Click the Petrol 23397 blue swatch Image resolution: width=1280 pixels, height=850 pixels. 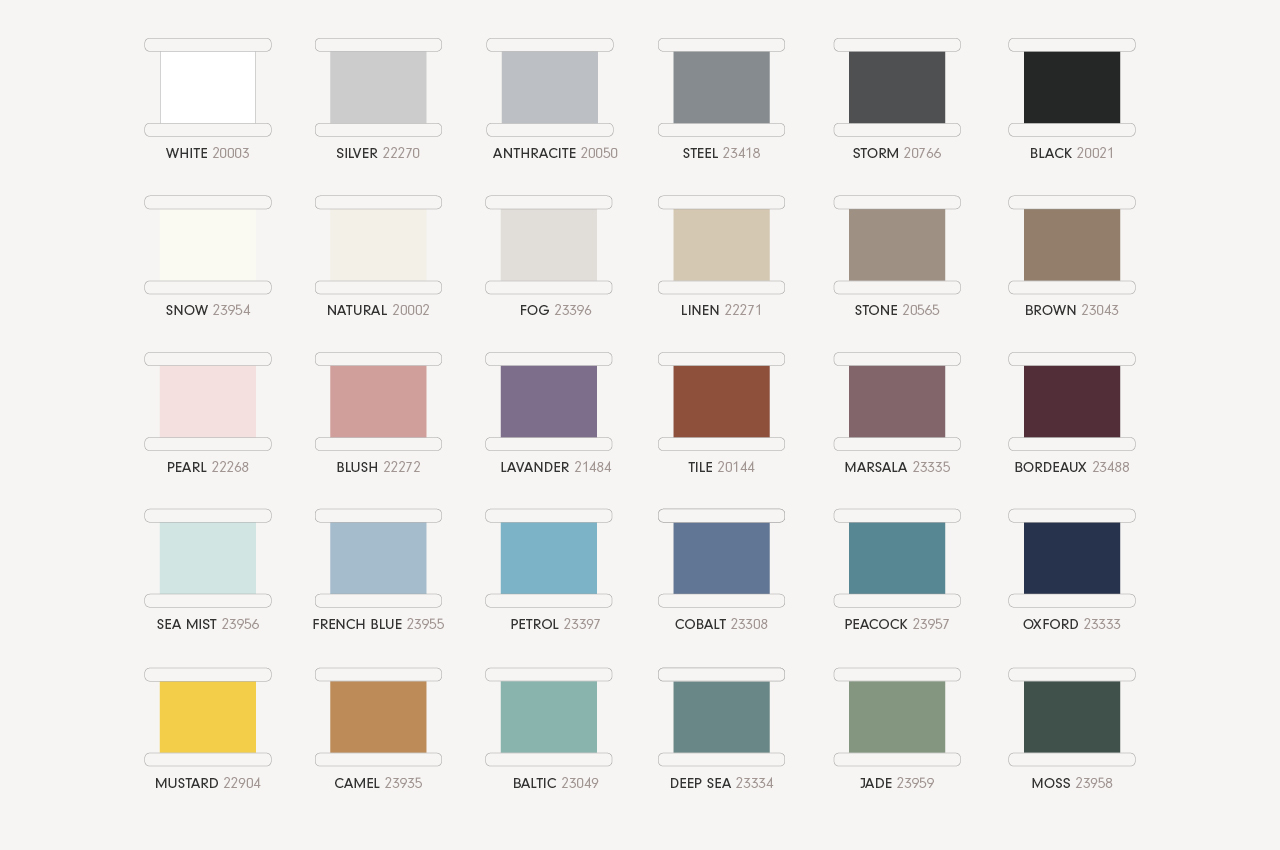click(x=549, y=559)
